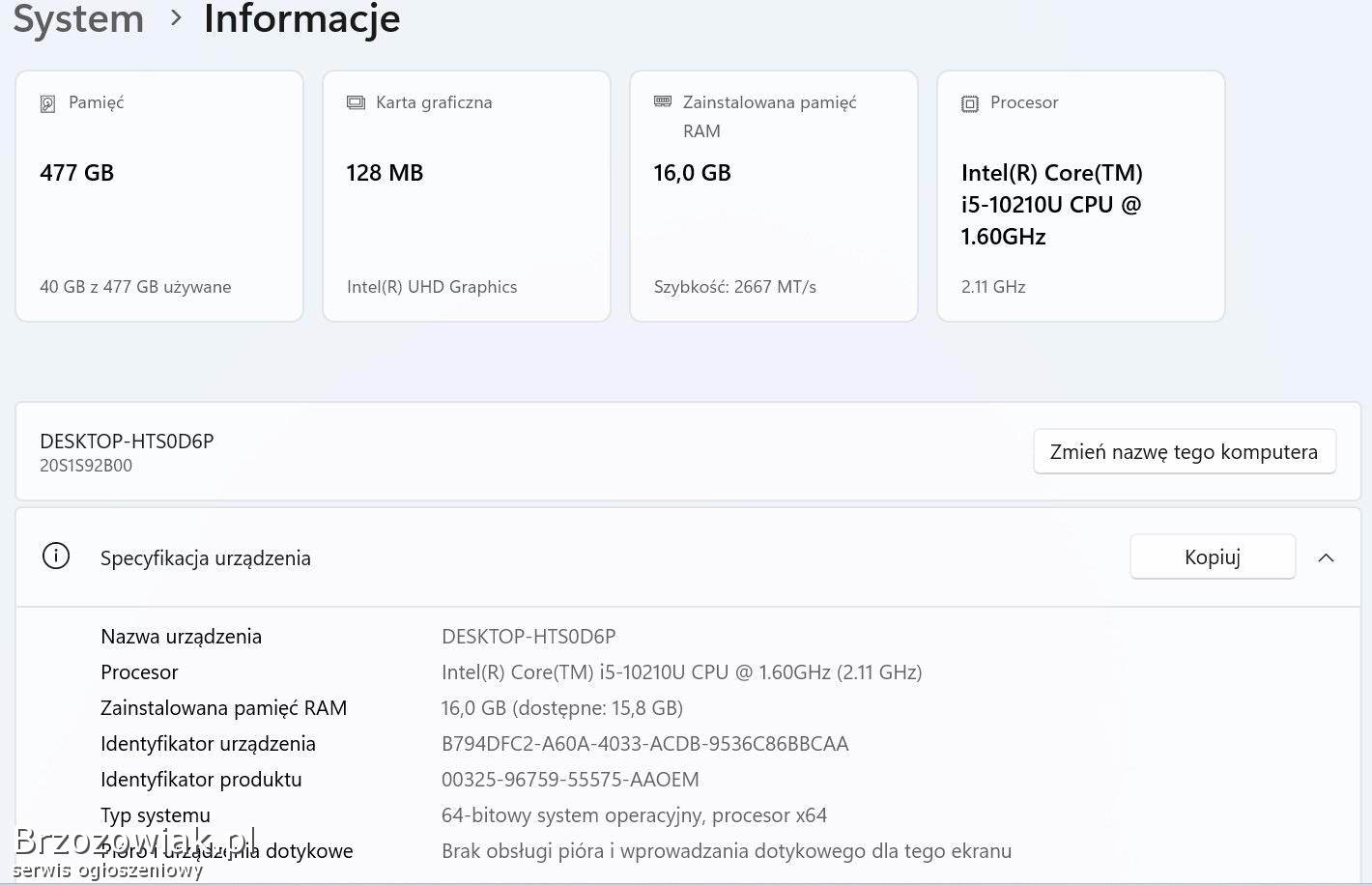
Task: Go back to System via the breadcrumb
Action: 78,18
